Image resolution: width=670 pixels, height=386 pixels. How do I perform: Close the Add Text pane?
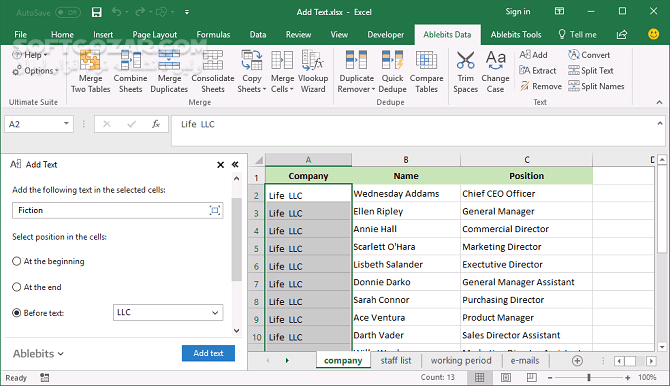tap(220, 165)
